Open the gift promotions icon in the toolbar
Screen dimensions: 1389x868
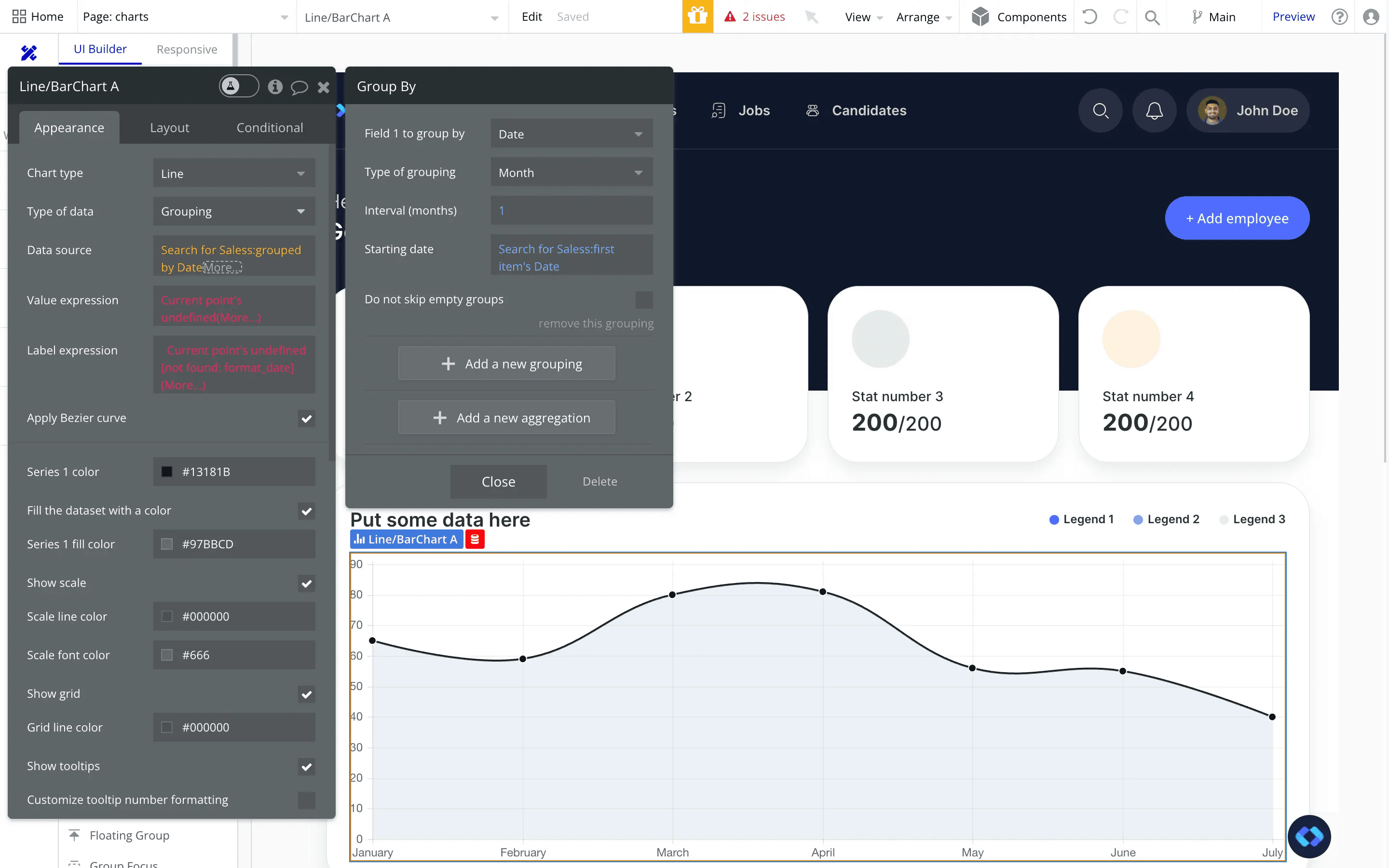coord(697,17)
